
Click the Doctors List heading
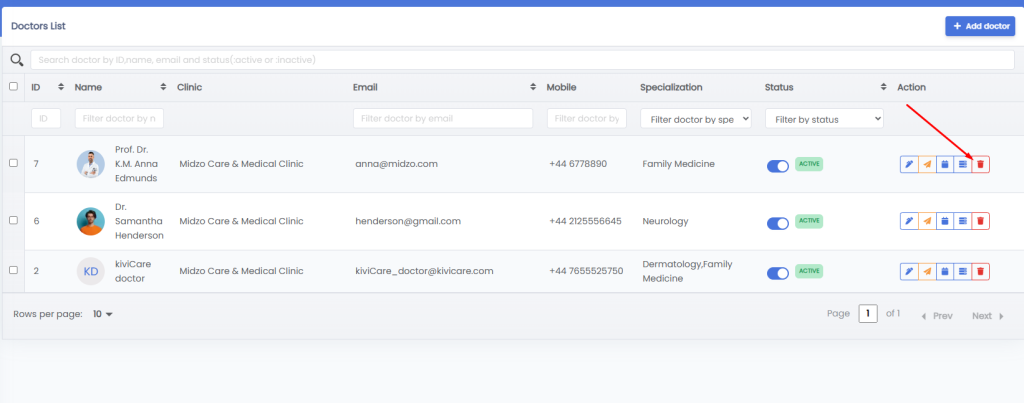(x=39, y=26)
